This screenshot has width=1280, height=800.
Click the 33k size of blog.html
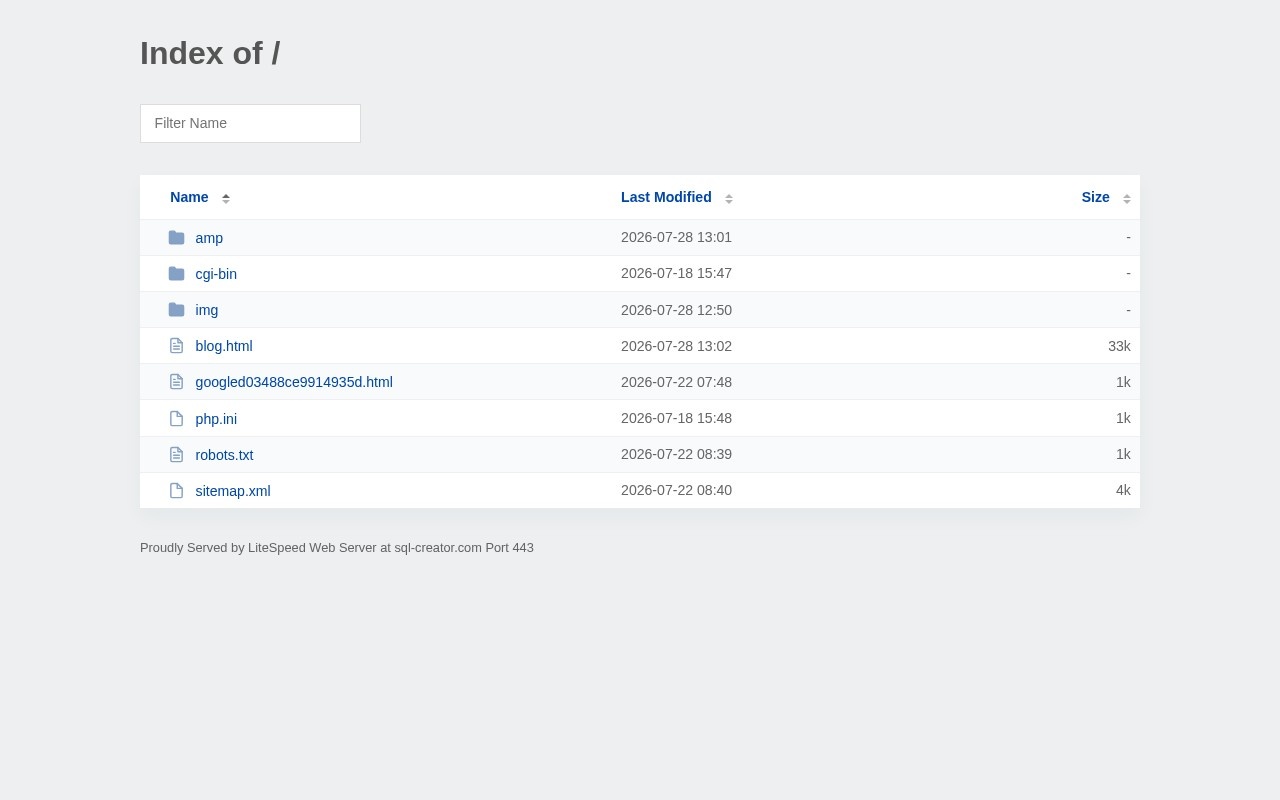click(1119, 346)
